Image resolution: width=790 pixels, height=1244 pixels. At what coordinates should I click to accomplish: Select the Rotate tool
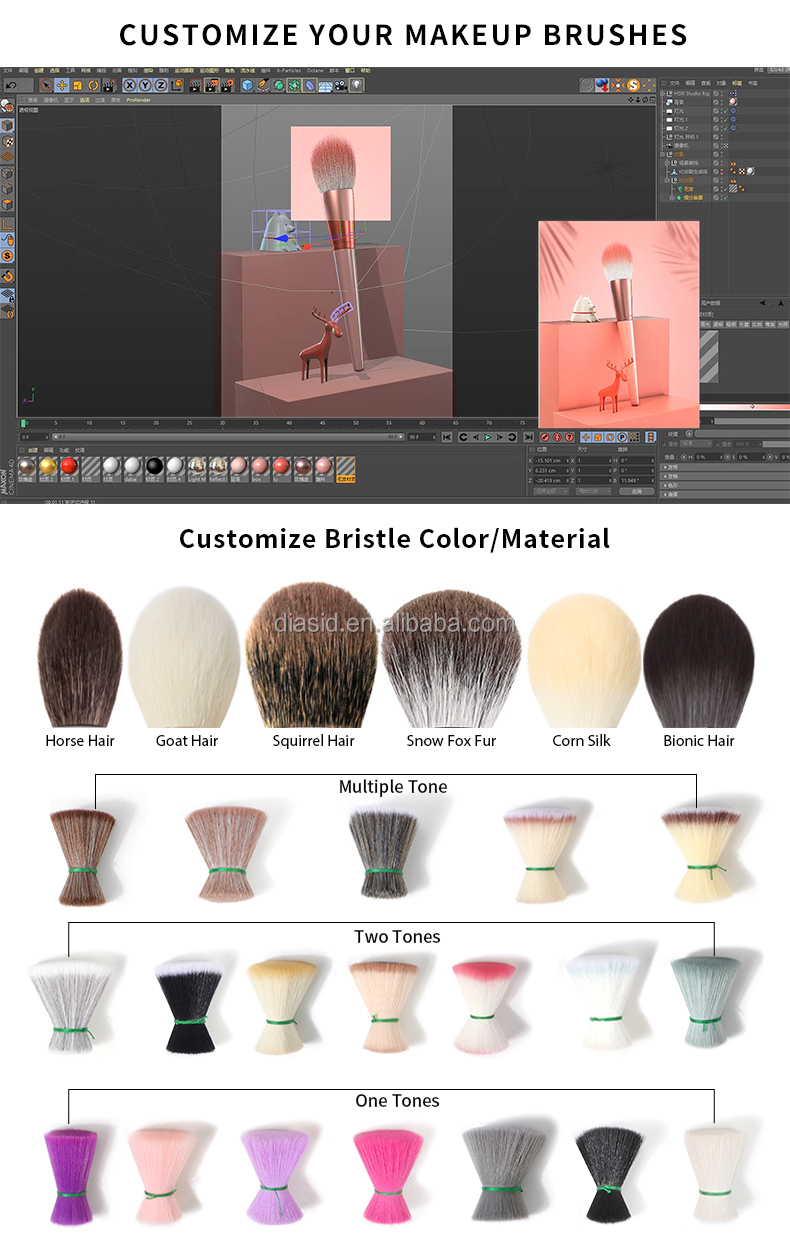tap(93, 85)
